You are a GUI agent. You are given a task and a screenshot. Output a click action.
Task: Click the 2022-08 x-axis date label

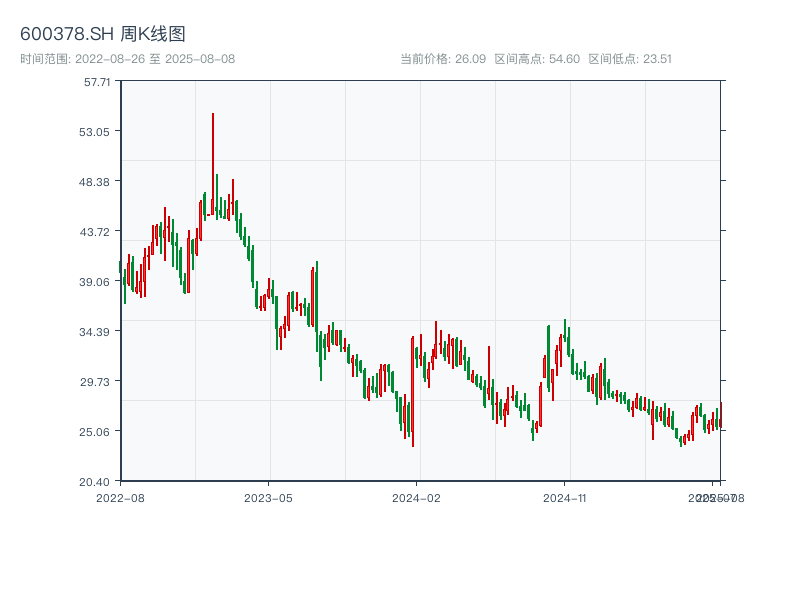[120, 497]
